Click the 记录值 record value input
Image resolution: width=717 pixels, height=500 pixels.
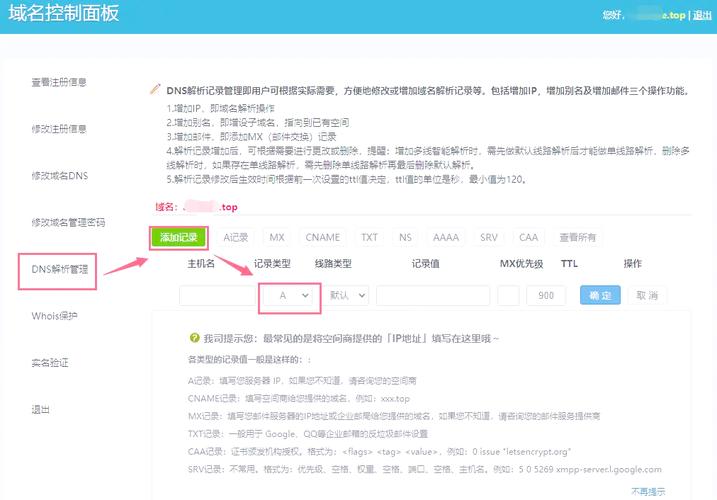[433, 296]
